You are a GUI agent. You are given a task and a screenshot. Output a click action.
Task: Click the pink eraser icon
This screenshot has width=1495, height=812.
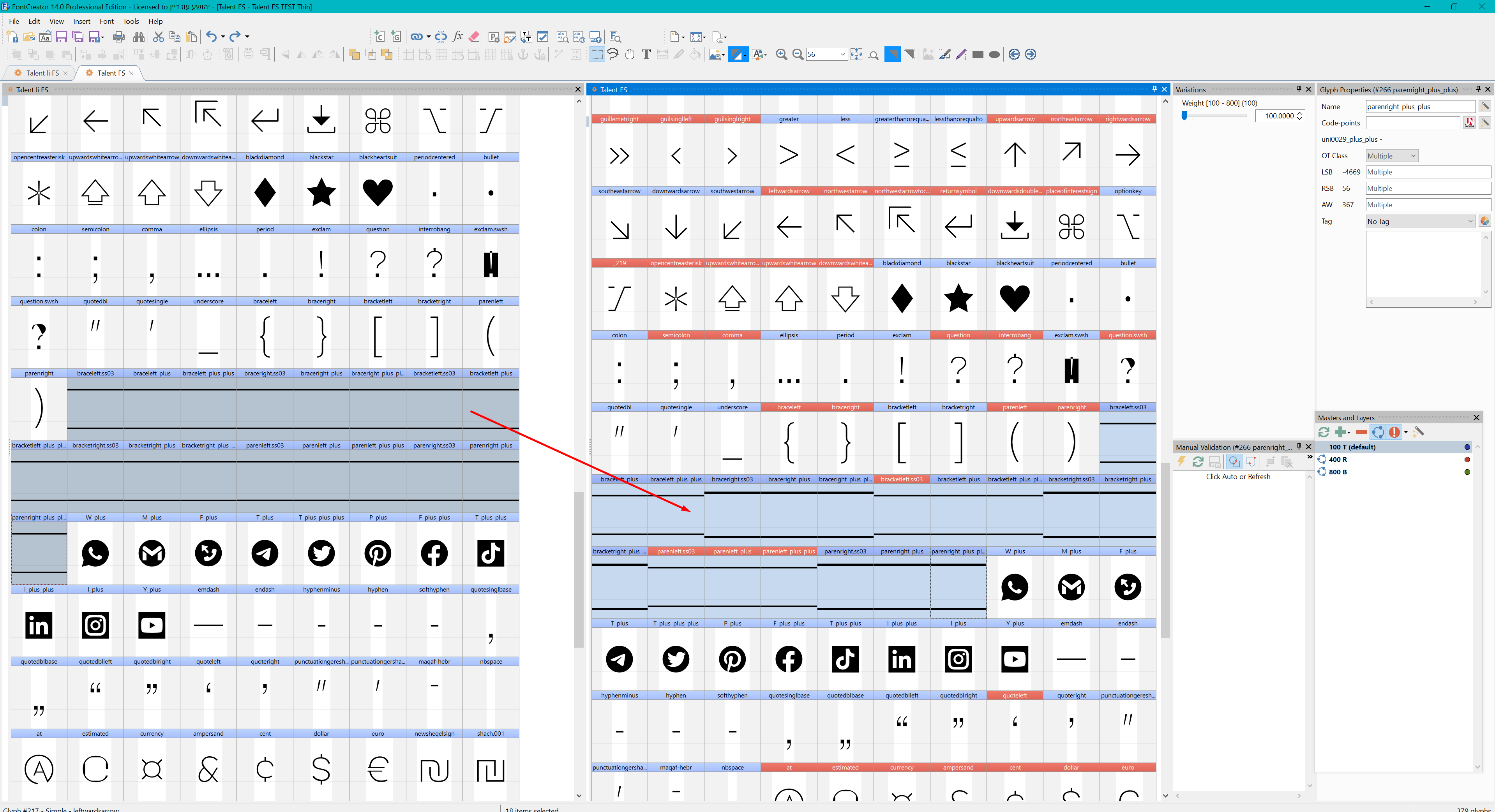click(x=474, y=37)
